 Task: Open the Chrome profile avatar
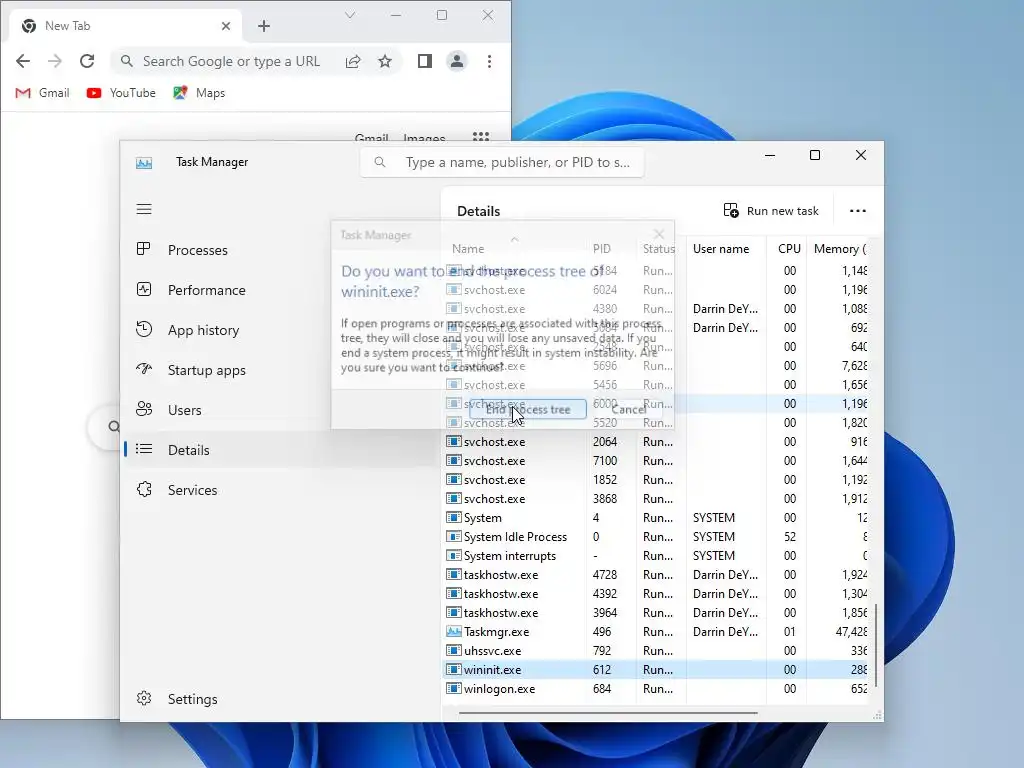(457, 61)
